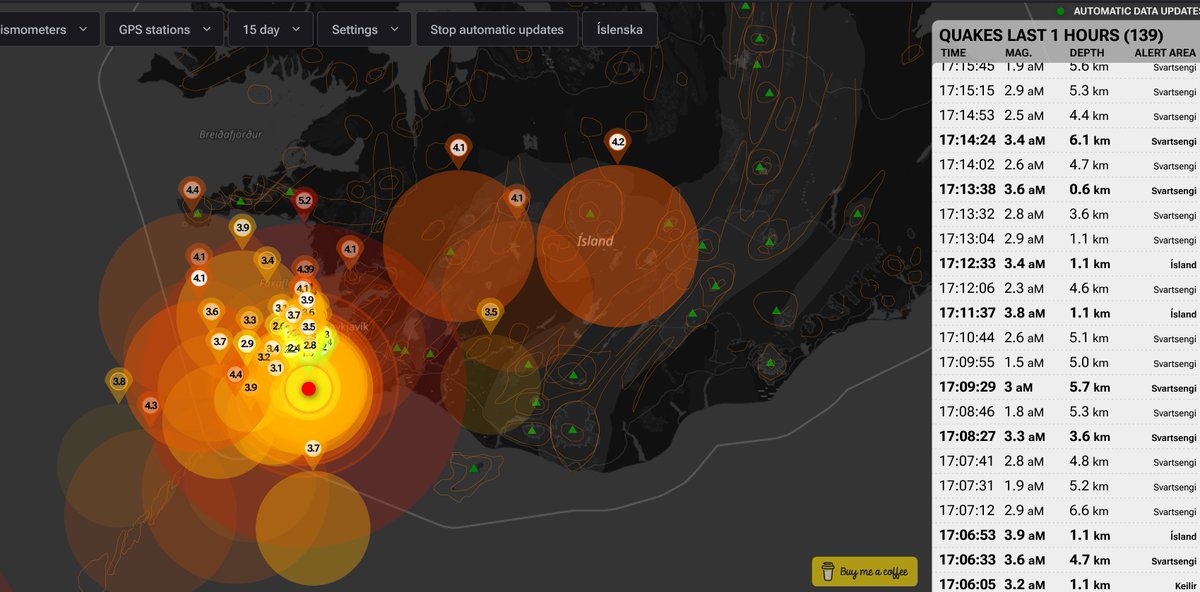Switch language with the Íslenska button
Screen dimensions: 1200x592
click(x=620, y=29)
